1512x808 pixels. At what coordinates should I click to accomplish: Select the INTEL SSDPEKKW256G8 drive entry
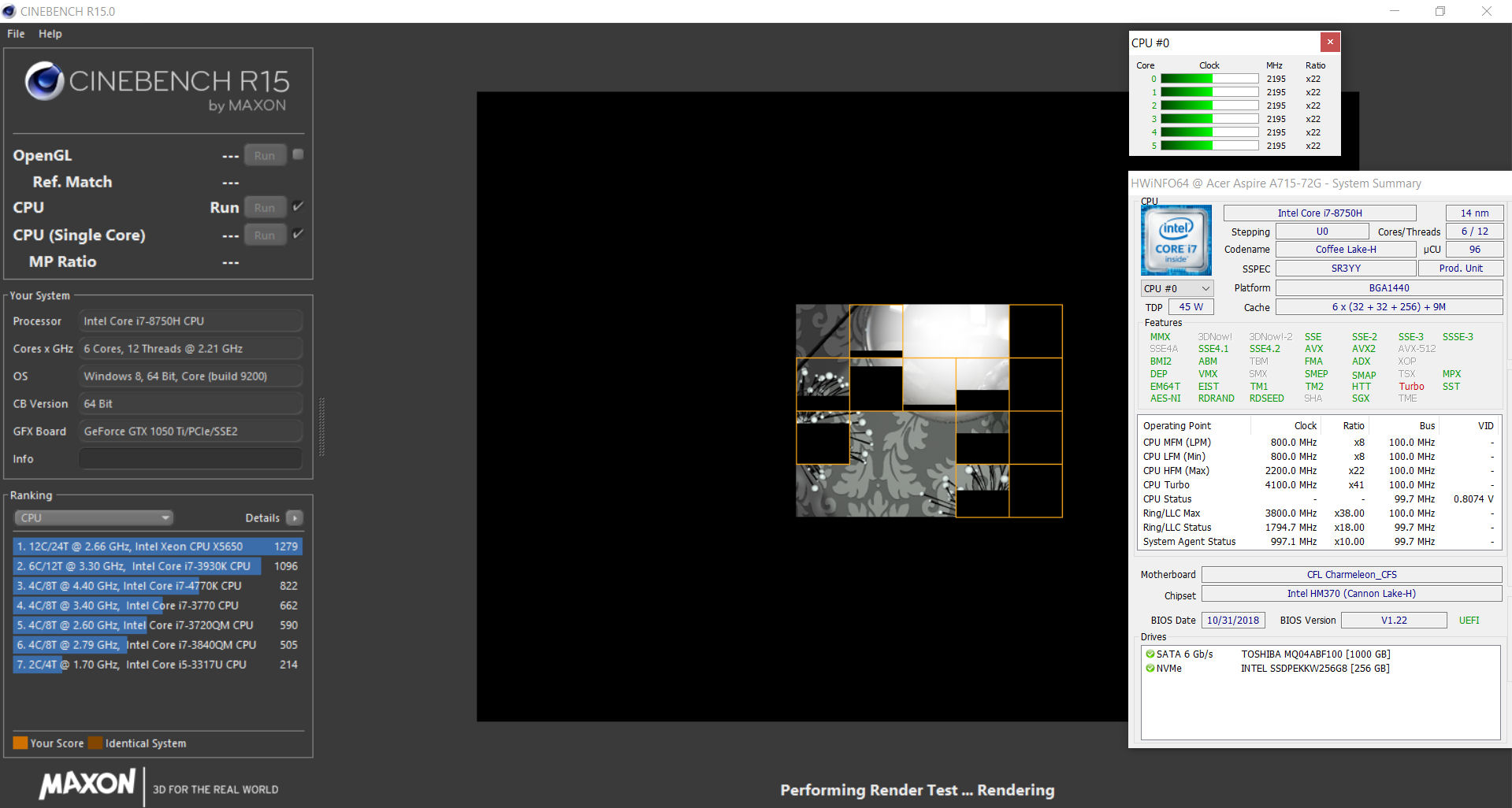[1315, 668]
